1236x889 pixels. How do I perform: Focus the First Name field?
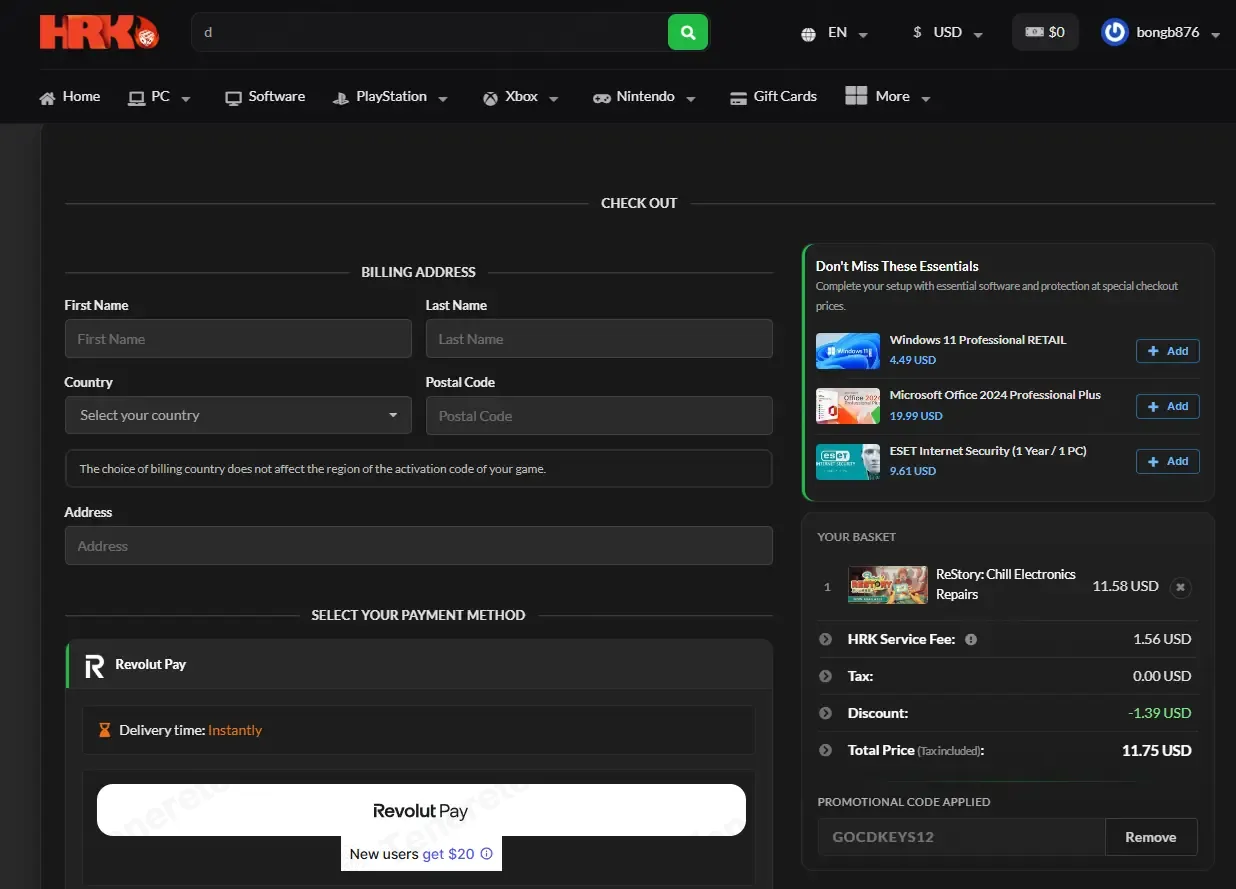[238, 339]
